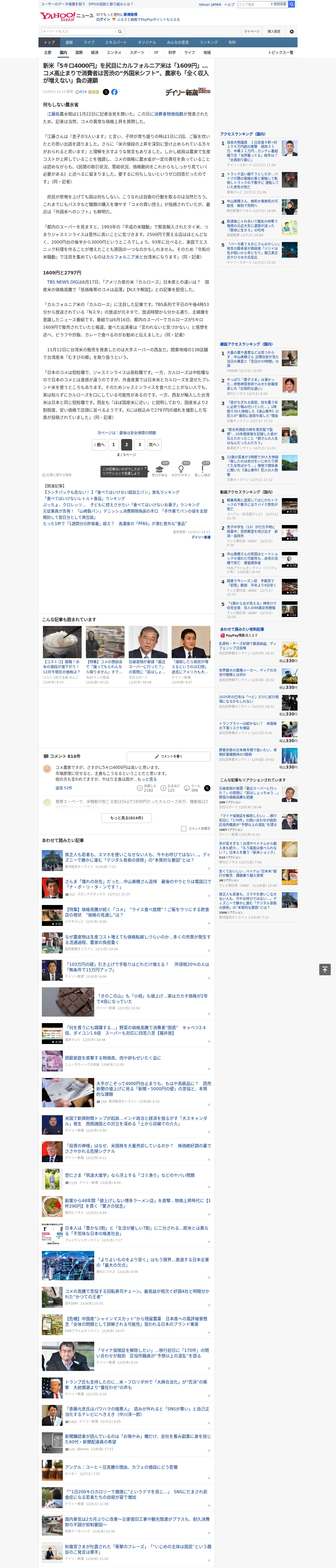Toggle the コメント非表示 checkbox
Screen dimensions: 336x1568
(x=183, y=828)
